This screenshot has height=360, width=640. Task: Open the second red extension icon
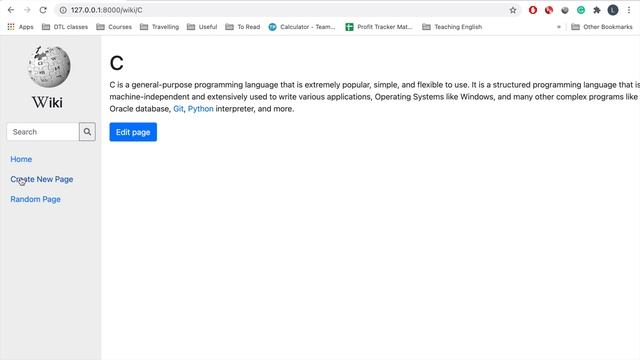[x=549, y=10]
